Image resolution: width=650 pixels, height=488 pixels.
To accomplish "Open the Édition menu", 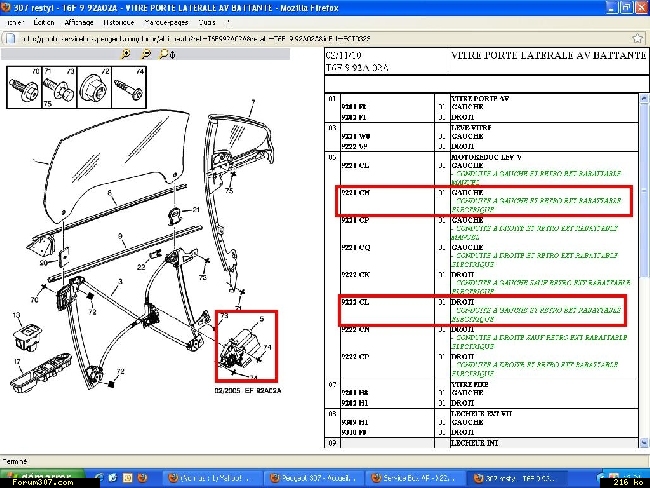I will point(44,22).
